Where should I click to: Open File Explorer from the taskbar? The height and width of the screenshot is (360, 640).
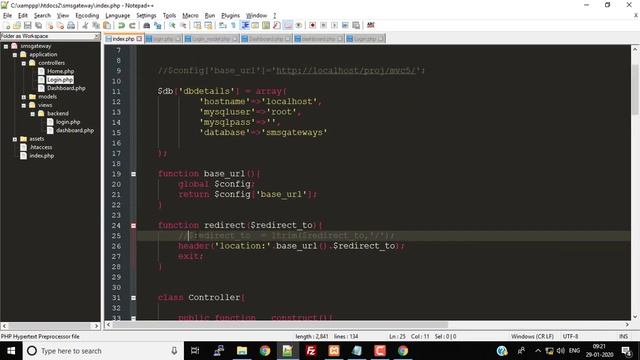click(x=242, y=351)
